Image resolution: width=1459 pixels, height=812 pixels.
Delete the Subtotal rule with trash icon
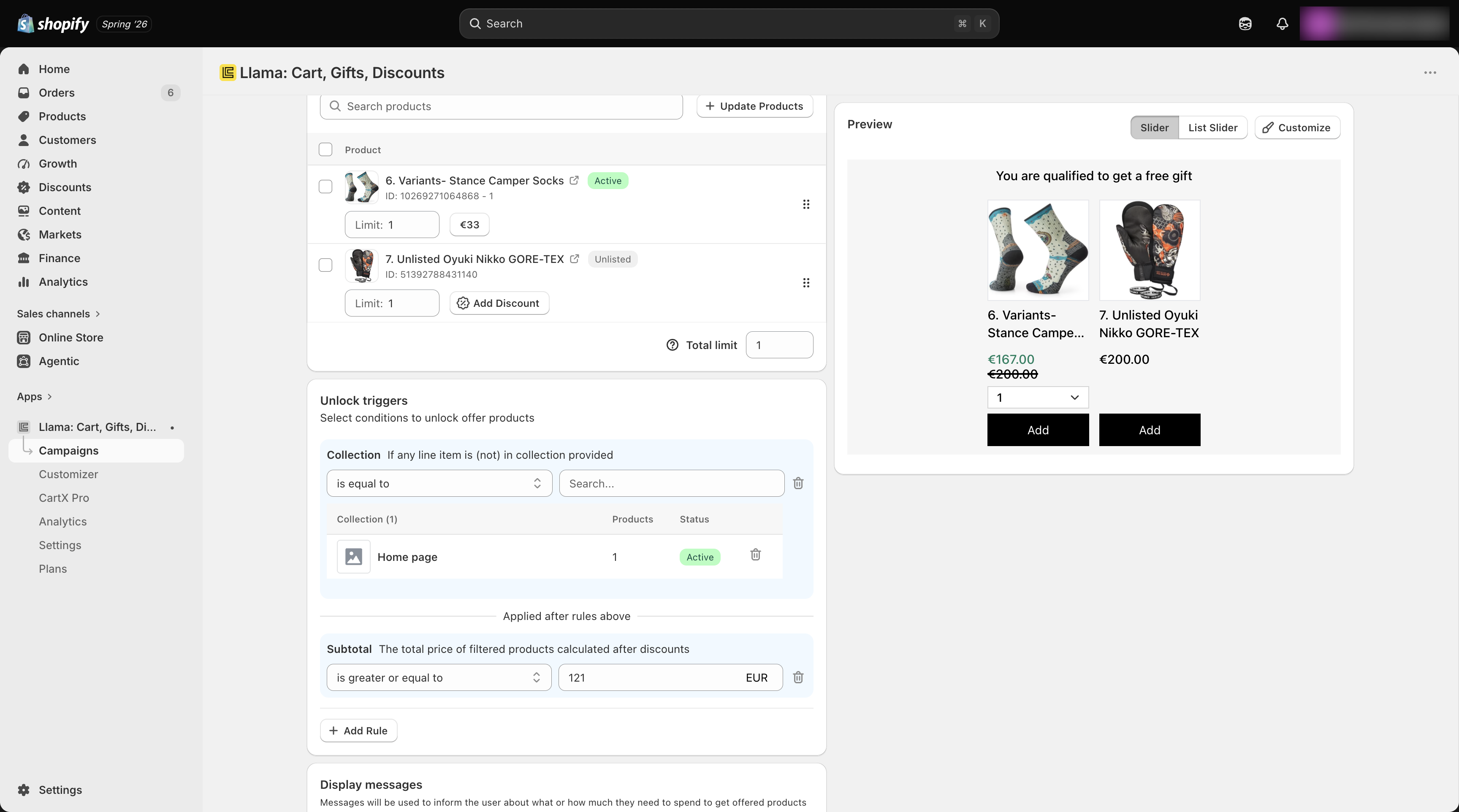tap(798, 677)
